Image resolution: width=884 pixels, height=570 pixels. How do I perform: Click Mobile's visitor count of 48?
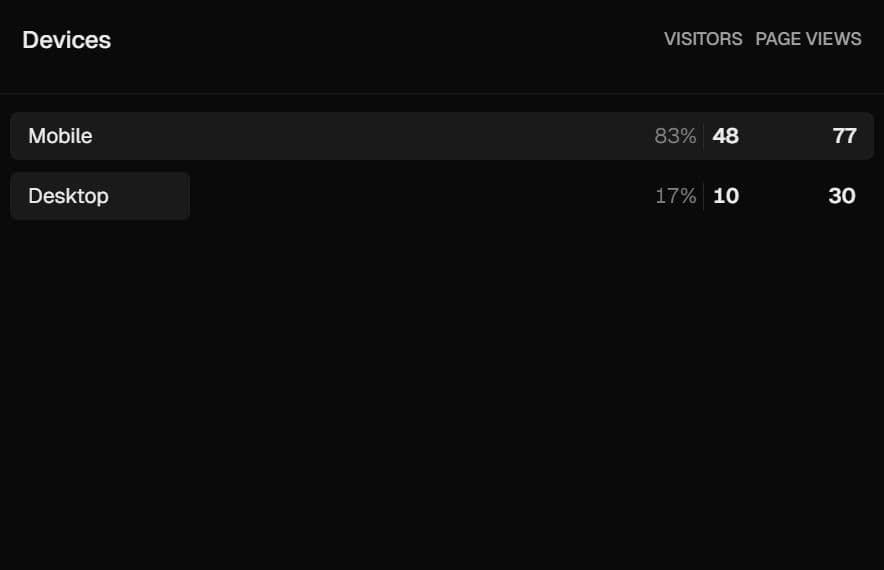coord(726,136)
